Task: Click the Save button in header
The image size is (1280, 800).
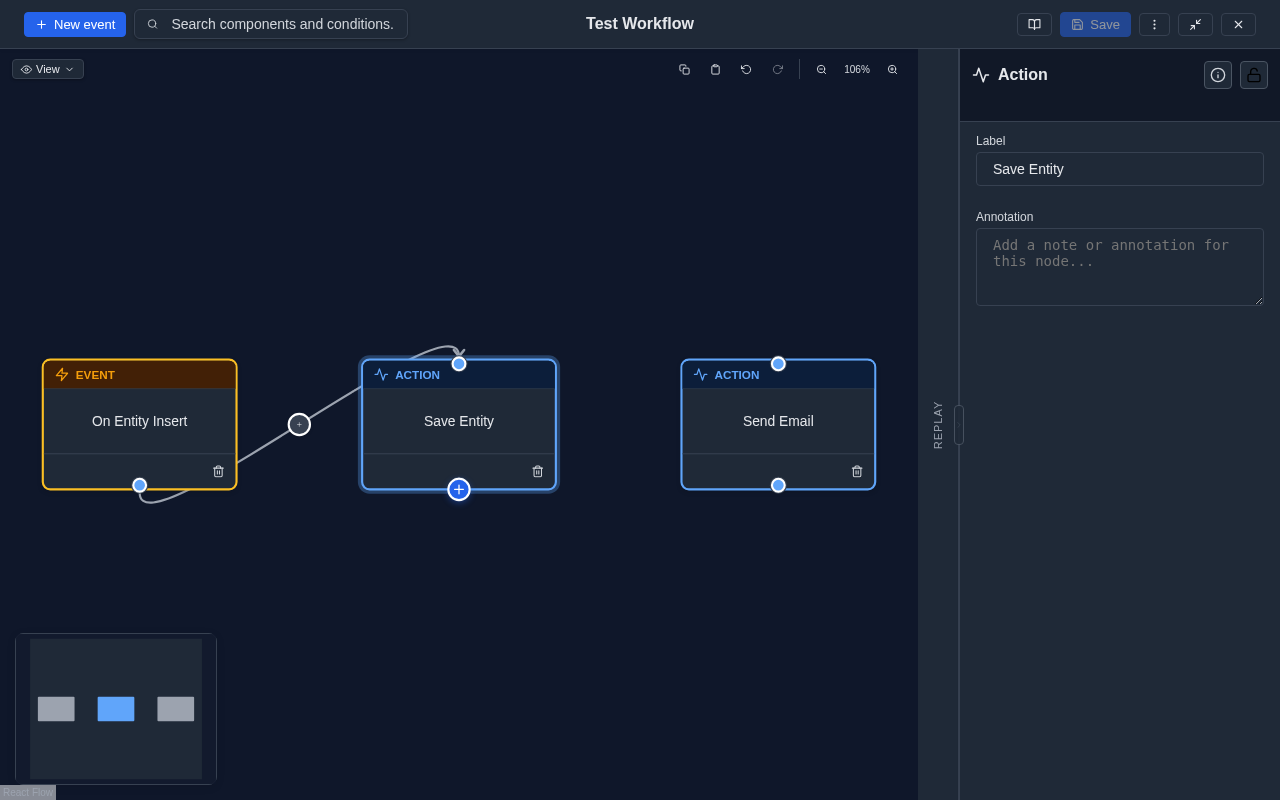Action: pyautogui.click(x=1094, y=23)
